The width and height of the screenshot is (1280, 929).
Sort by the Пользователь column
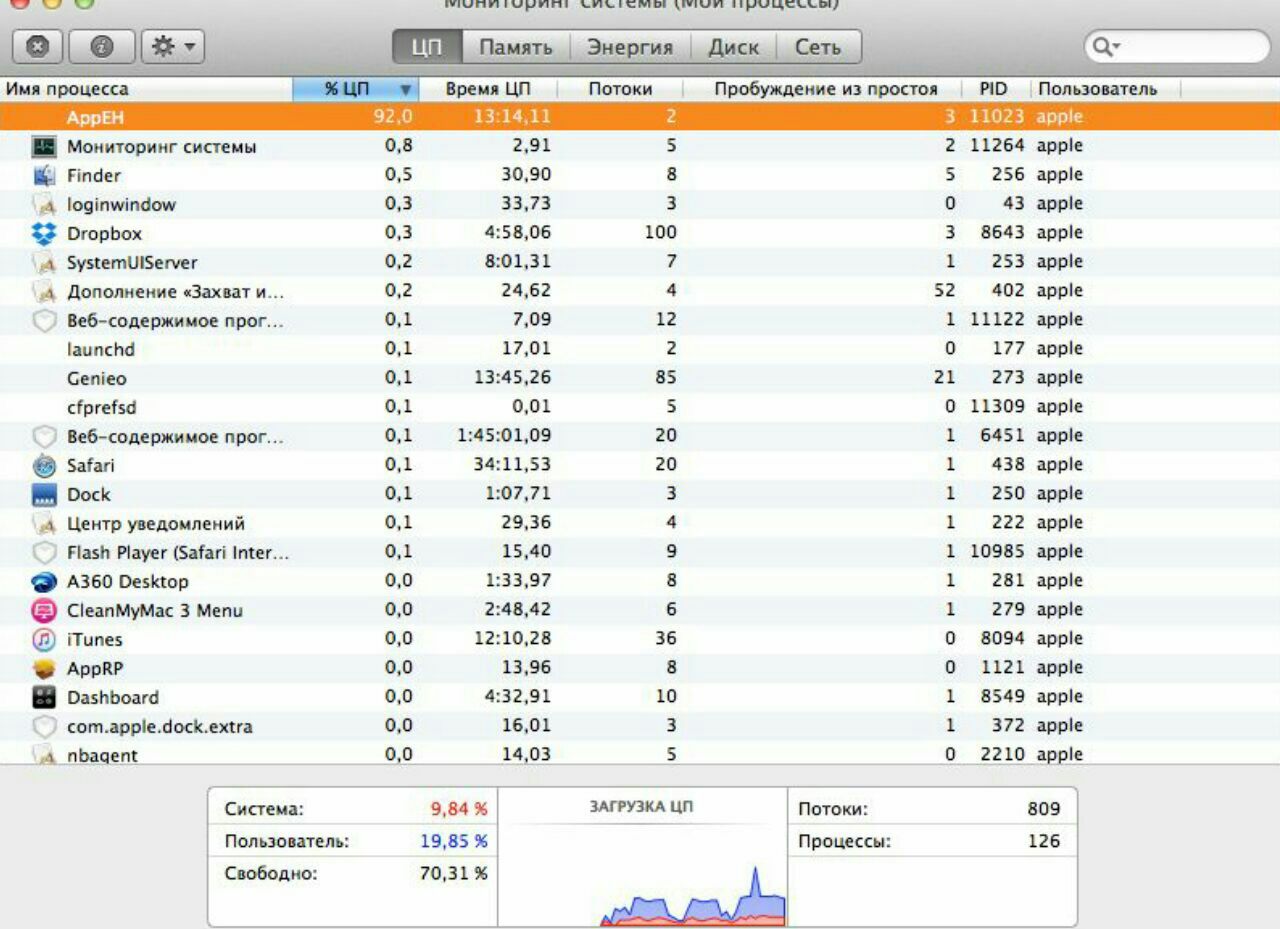coord(1105,89)
